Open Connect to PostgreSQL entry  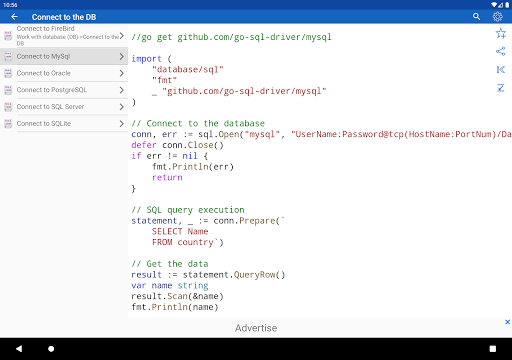[x=64, y=90]
